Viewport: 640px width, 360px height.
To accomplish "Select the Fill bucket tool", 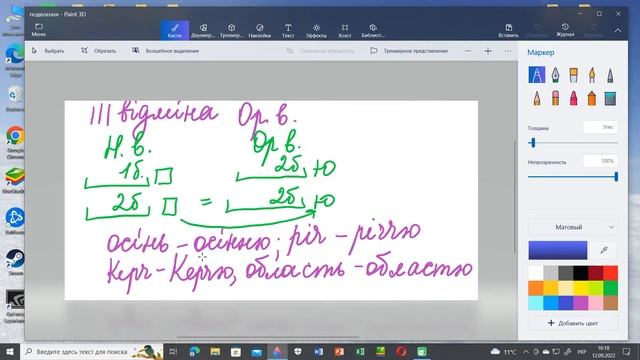I will 610,98.
